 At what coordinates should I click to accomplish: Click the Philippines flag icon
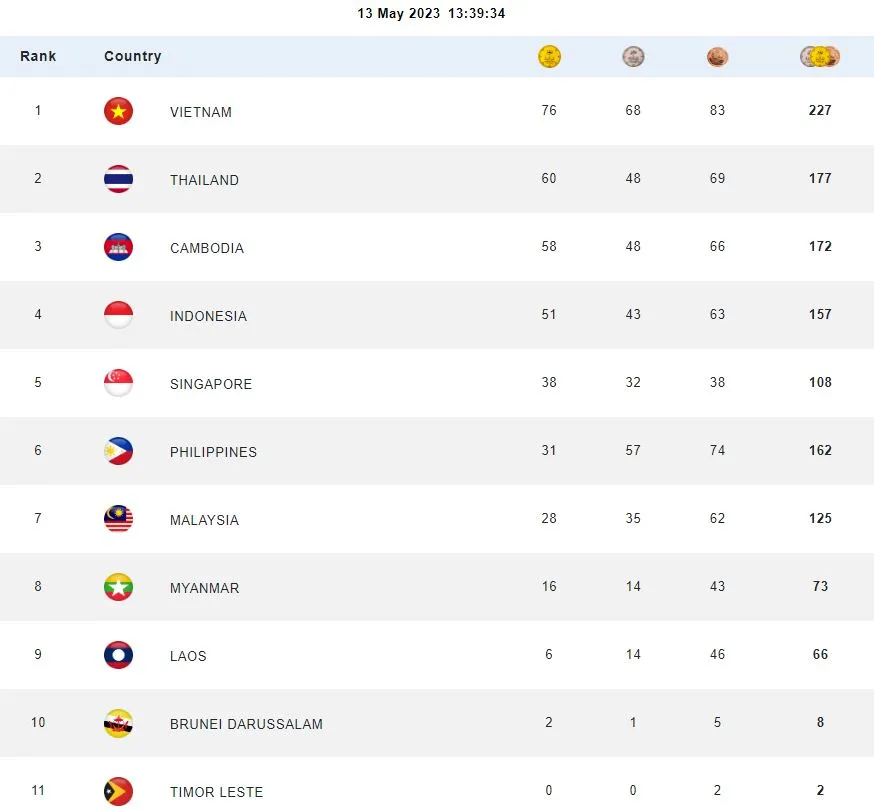118,451
